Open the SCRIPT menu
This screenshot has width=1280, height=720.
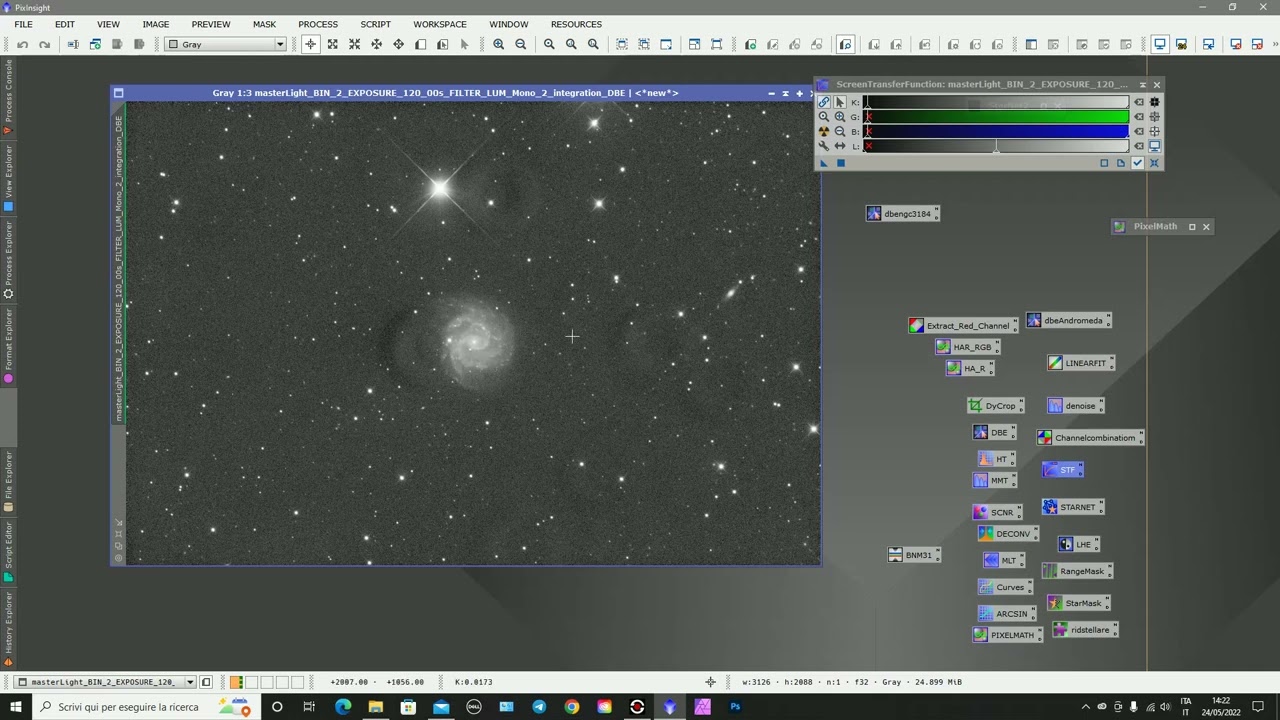(x=376, y=24)
